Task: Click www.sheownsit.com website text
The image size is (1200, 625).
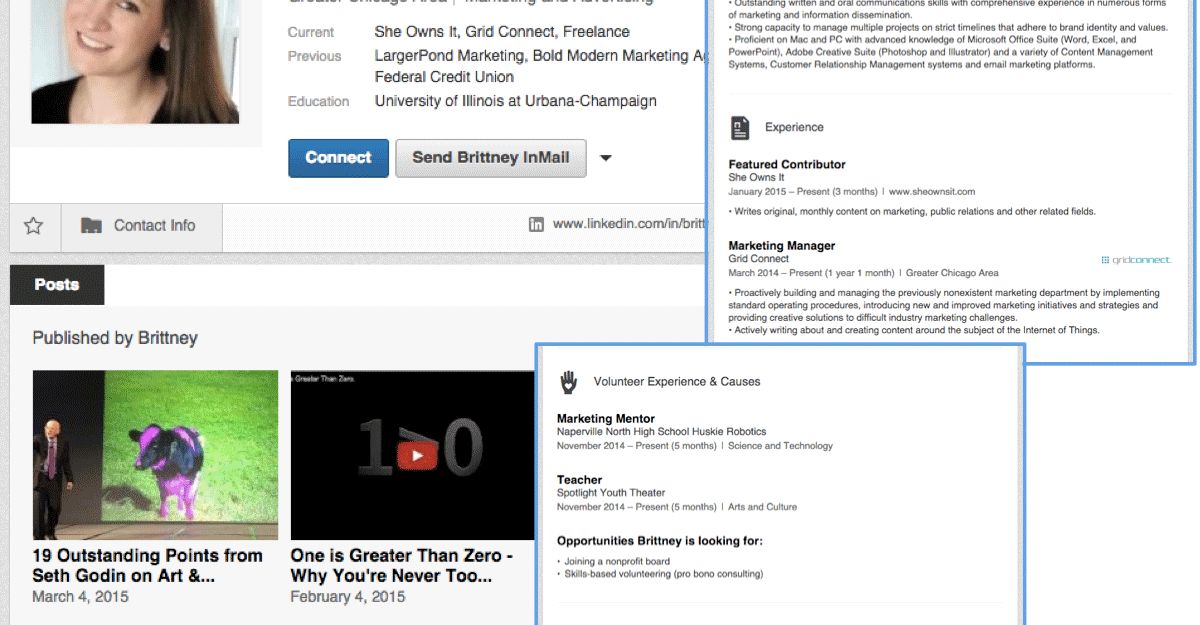Action: (x=932, y=191)
